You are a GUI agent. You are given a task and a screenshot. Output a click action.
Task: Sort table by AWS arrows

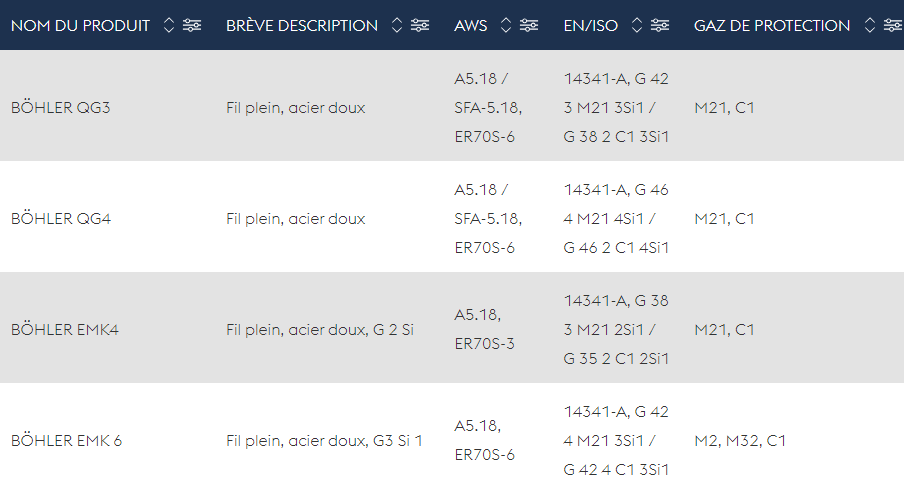pyautogui.click(x=506, y=25)
